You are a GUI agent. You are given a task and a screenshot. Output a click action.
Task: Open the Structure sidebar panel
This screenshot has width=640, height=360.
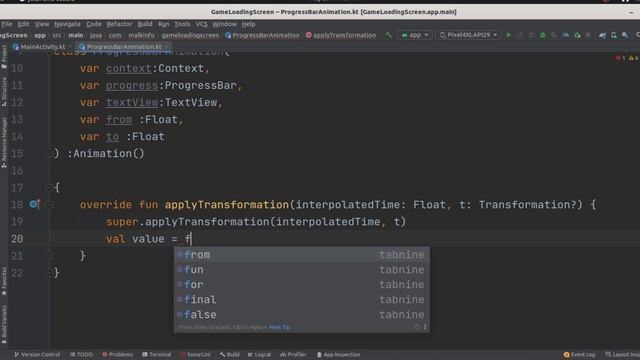(x=4, y=92)
